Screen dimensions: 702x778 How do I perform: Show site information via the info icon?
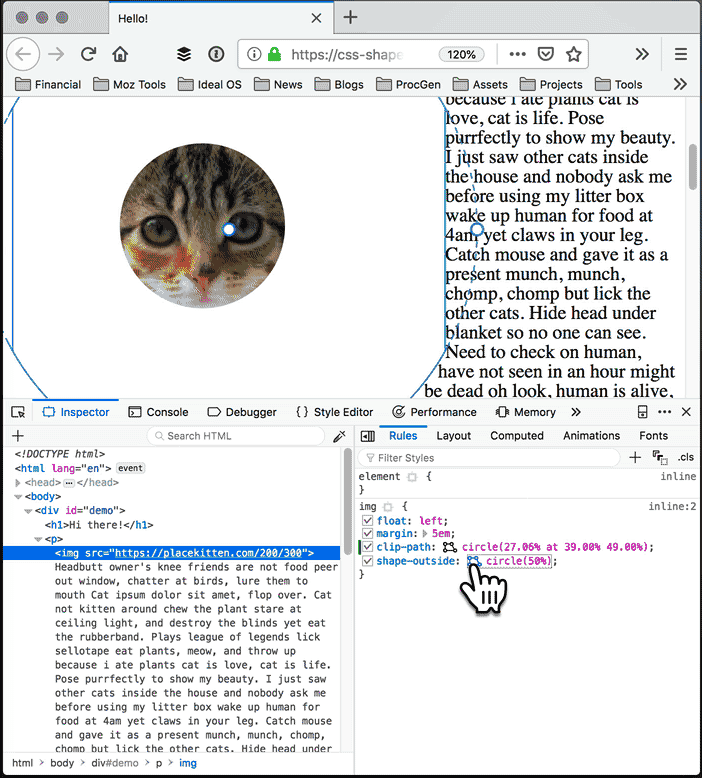(254, 54)
